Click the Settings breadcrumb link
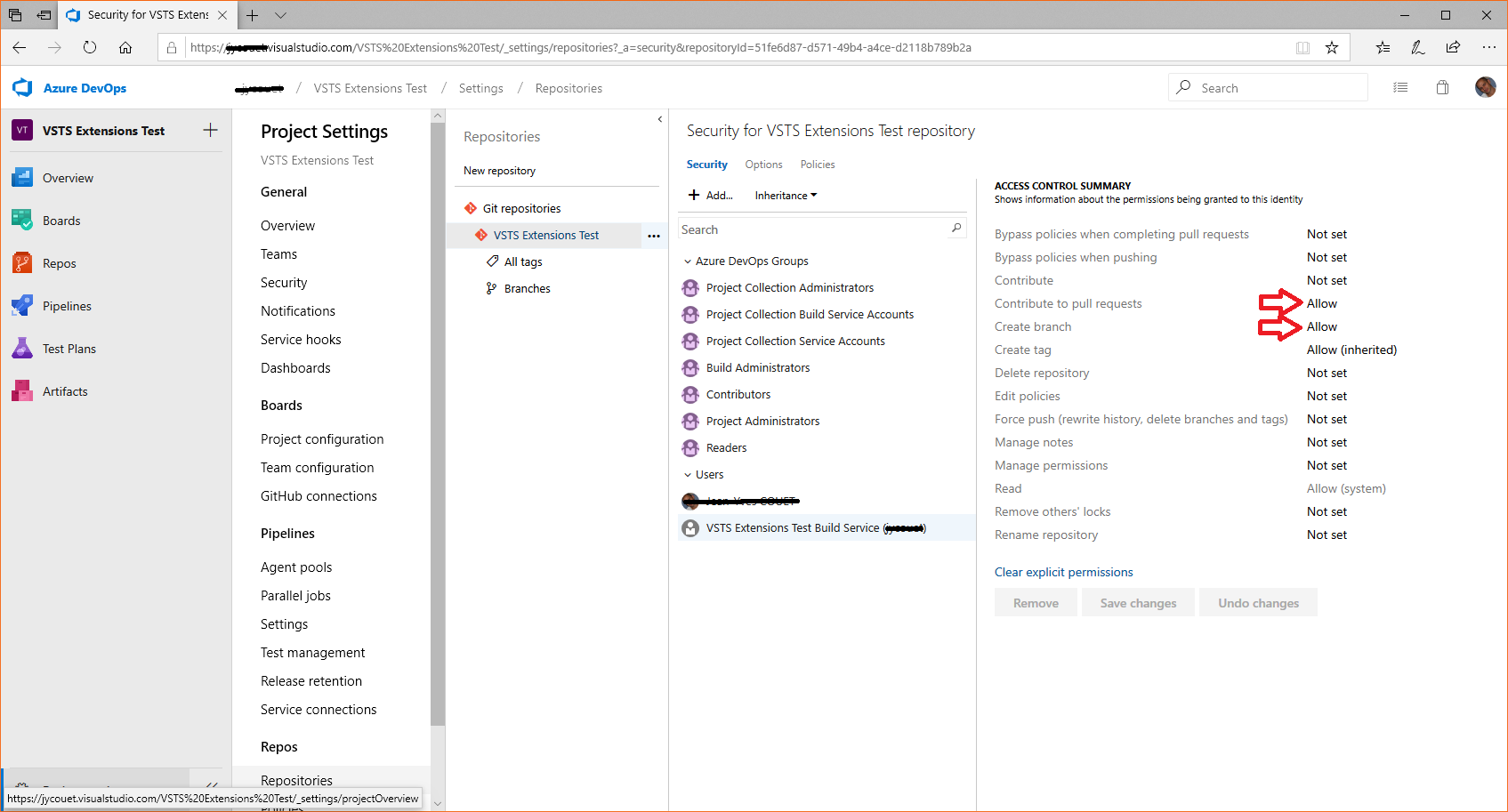 pos(480,88)
